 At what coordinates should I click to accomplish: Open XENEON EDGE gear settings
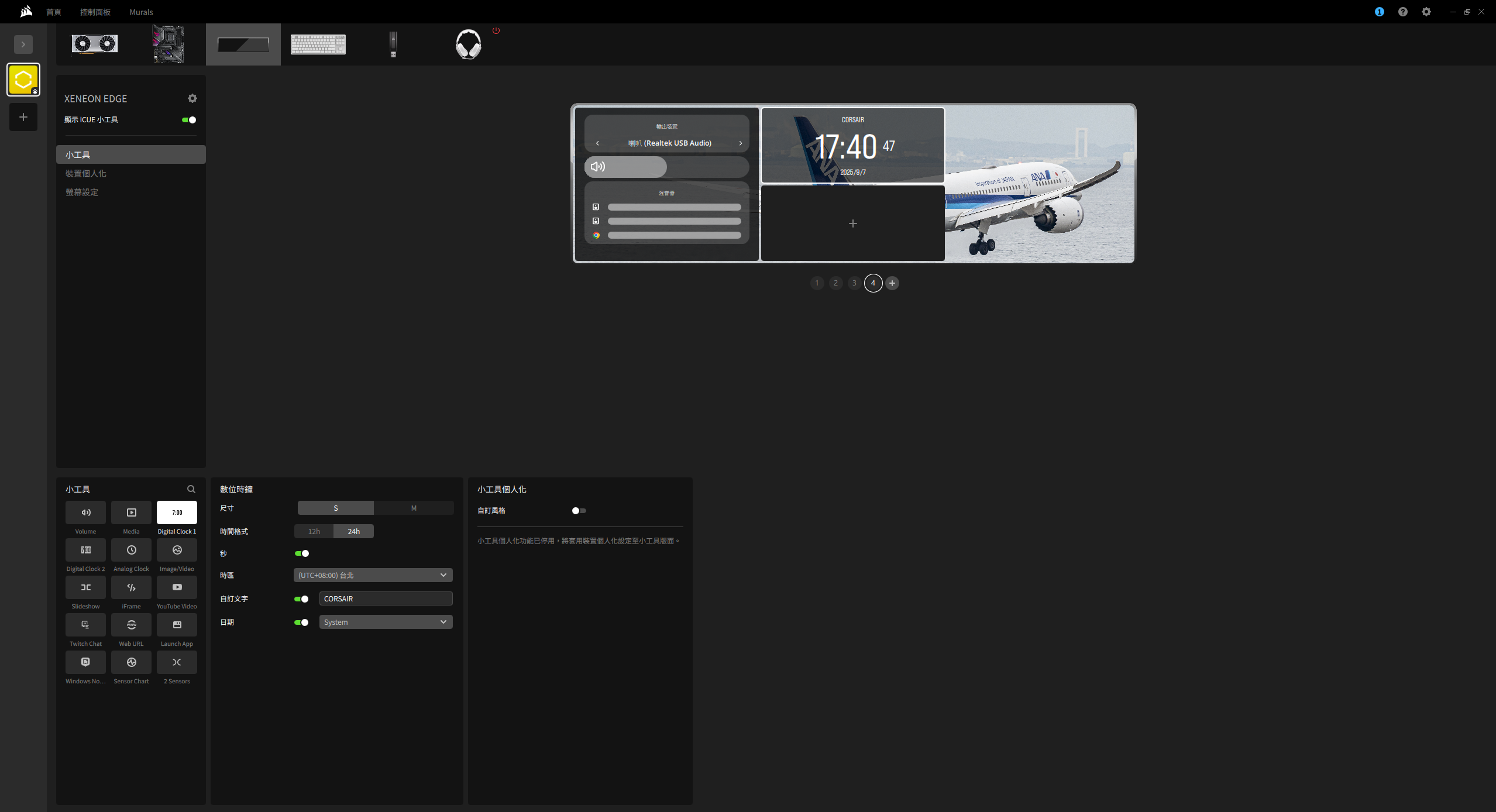pos(192,98)
